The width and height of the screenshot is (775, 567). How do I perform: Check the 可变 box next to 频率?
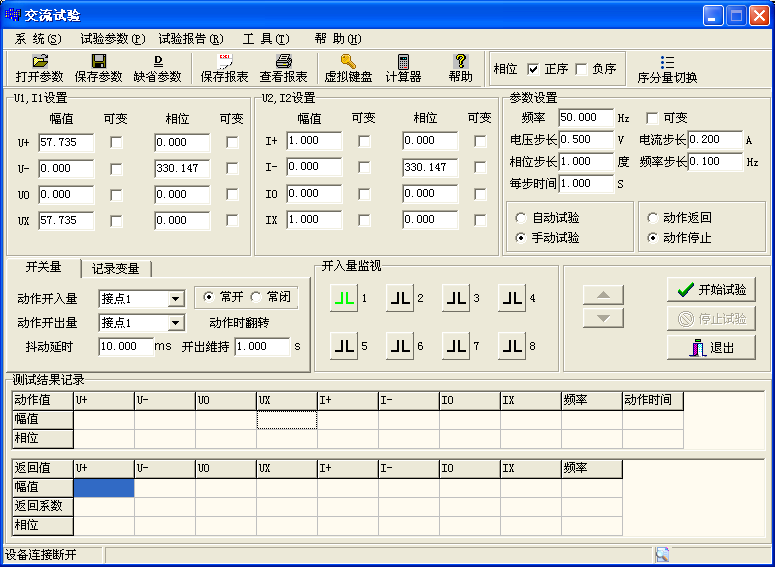pyautogui.click(x=653, y=118)
